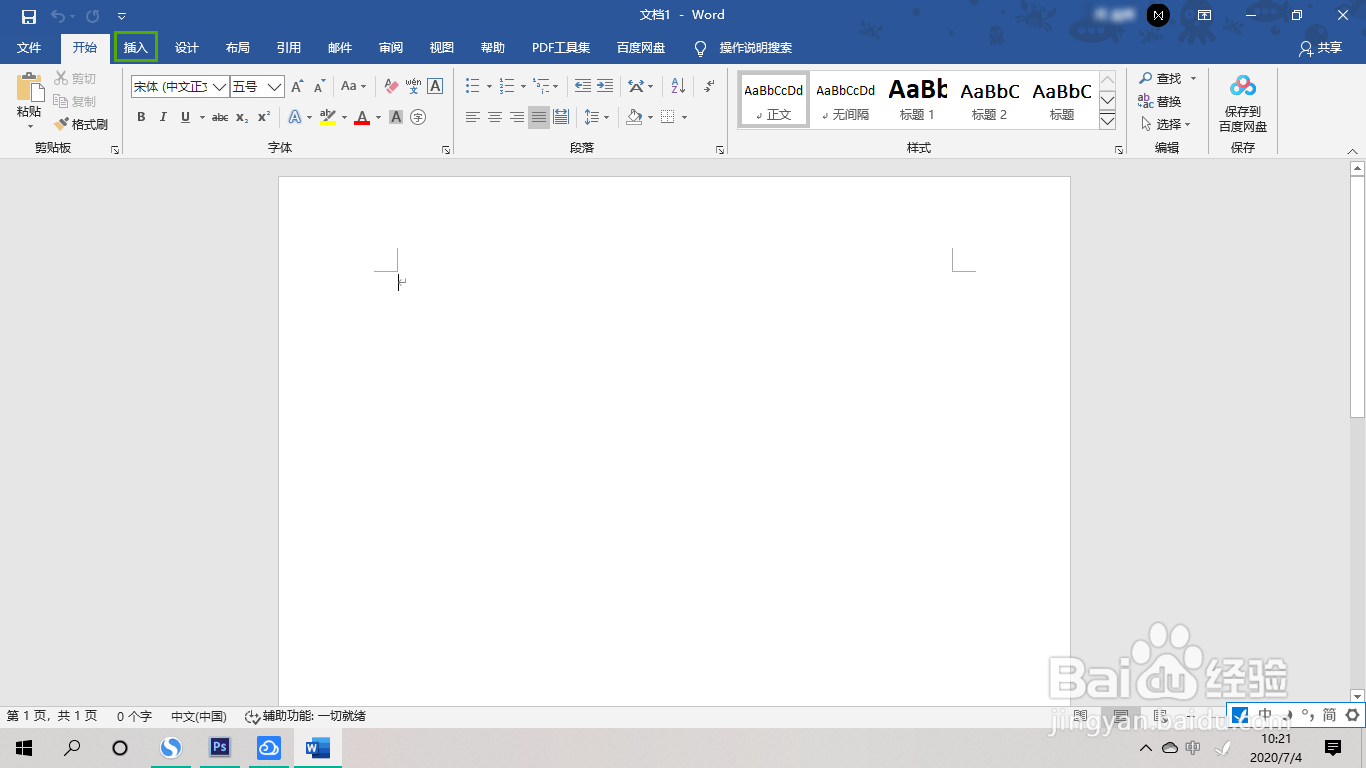Click the yellow highlight color swatch

[327, 117]
